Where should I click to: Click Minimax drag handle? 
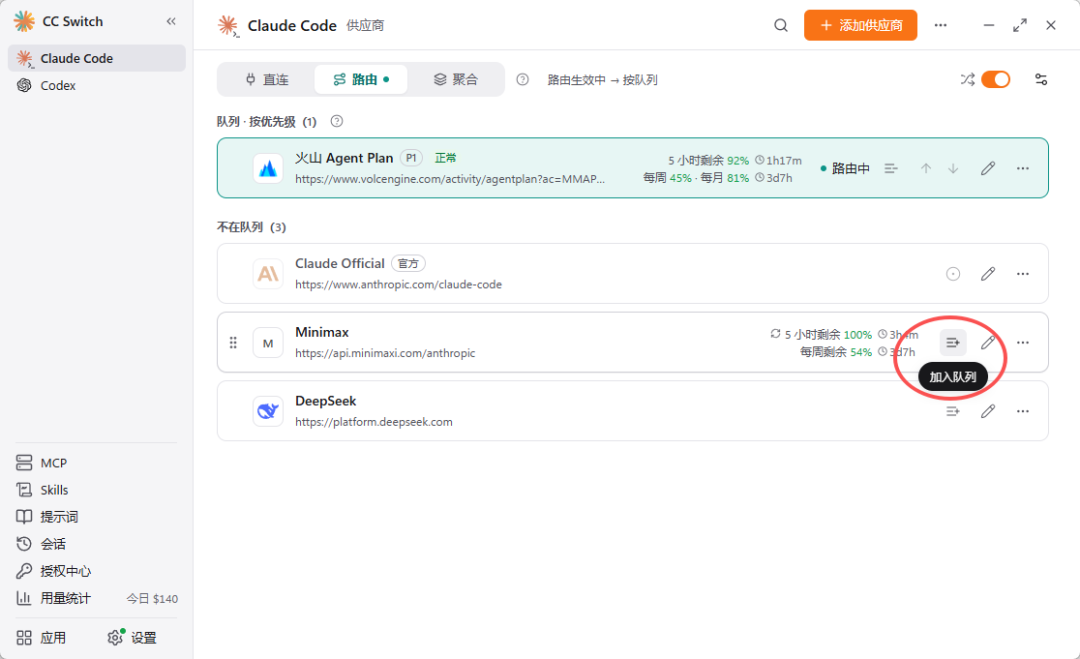pyautogui.click(x=233, y=342)
